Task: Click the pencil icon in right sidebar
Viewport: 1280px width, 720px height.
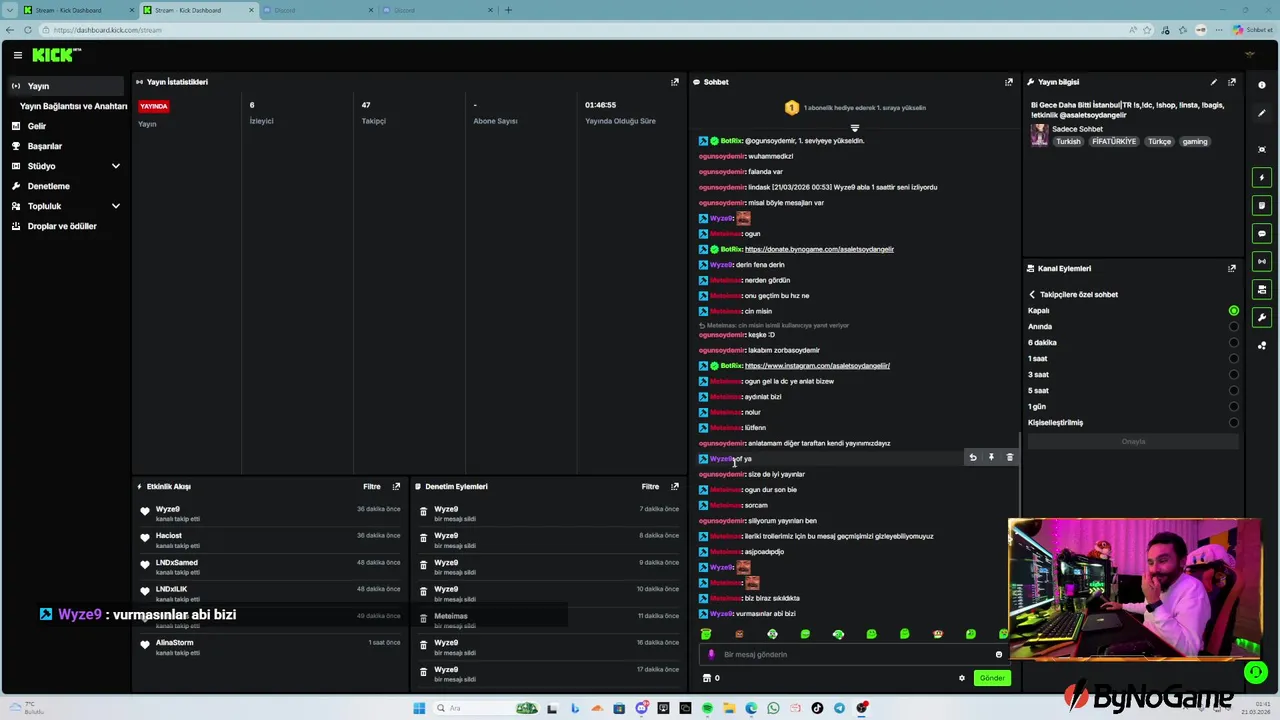Action: 1262,113
